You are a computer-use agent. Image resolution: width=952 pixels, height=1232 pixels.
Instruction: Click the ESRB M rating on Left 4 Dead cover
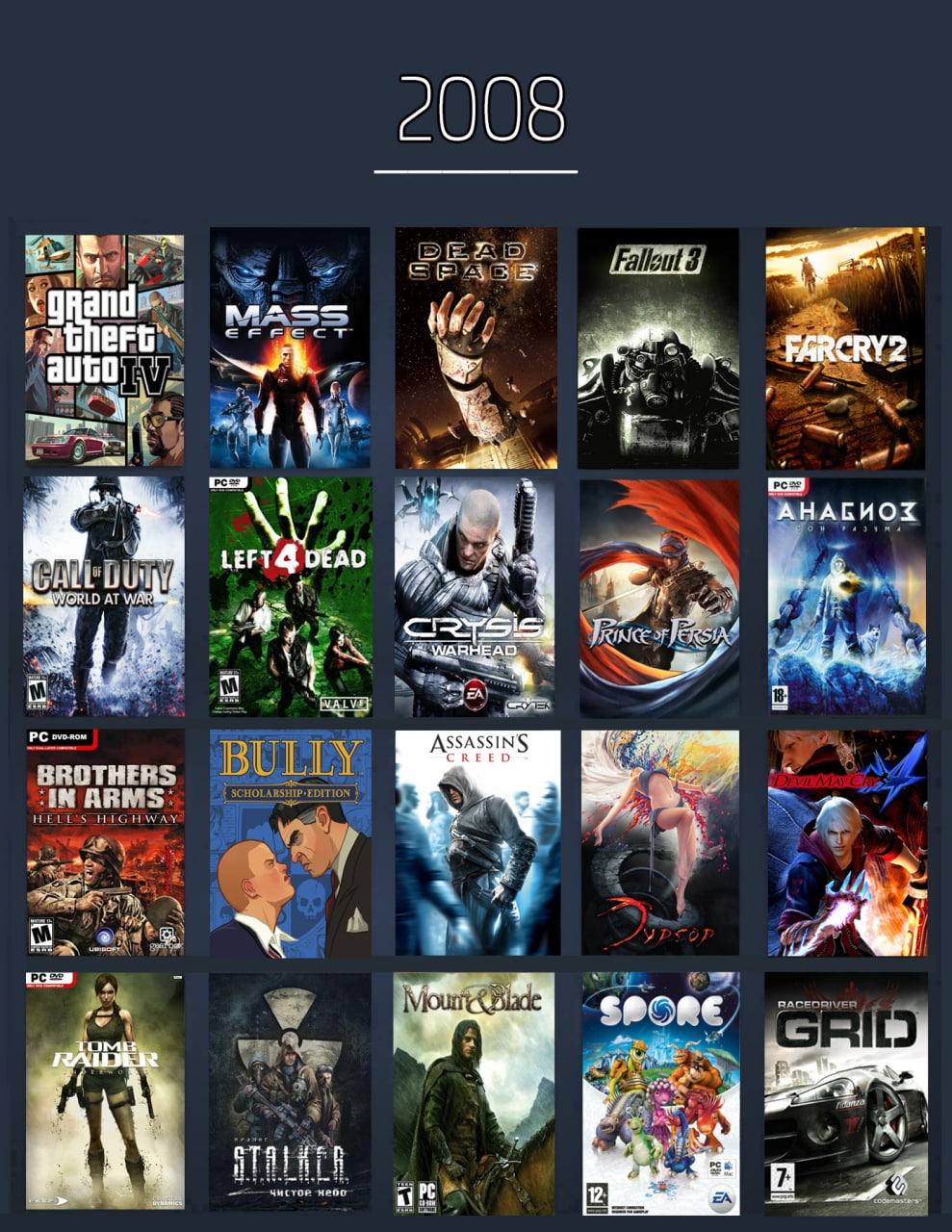(x=229, y=686)
